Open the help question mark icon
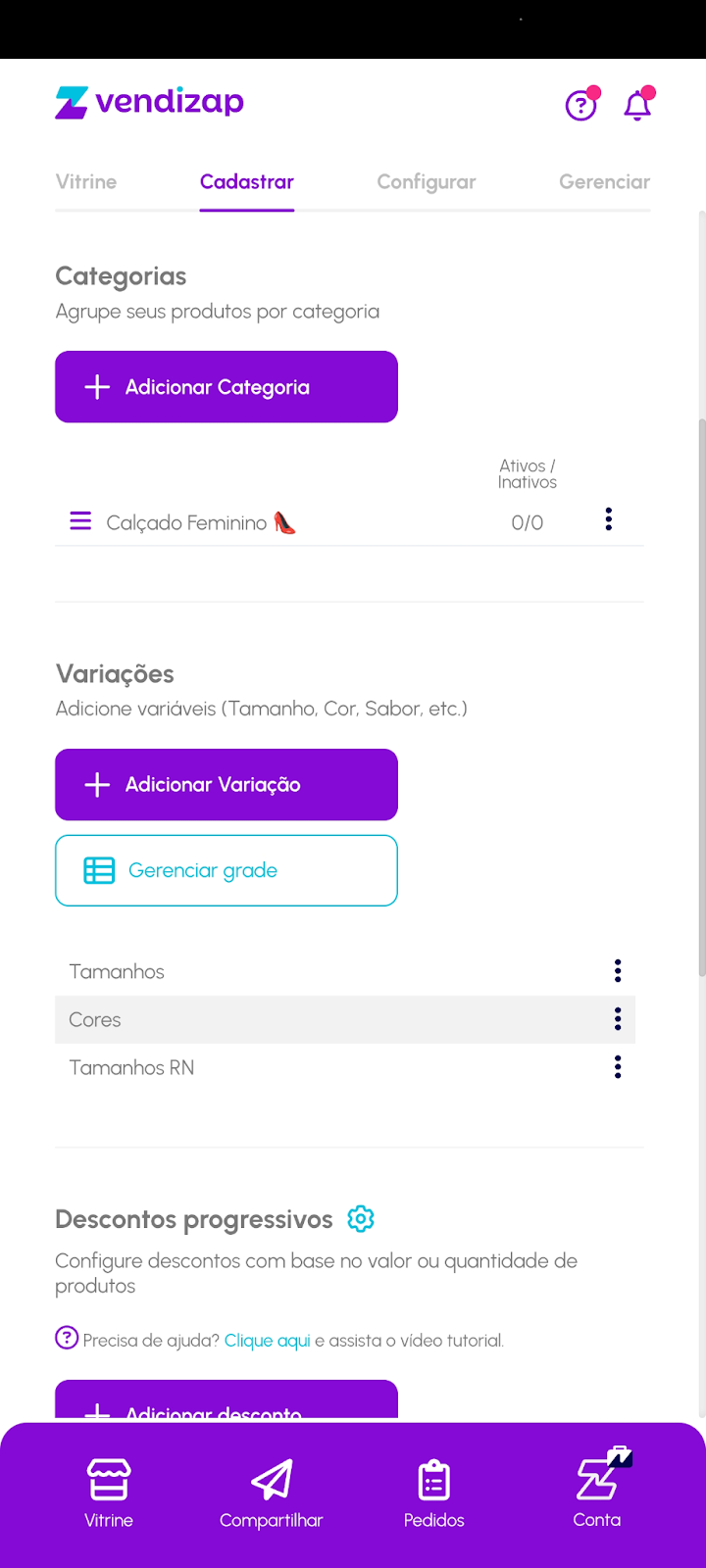This screenshot has height=1568, width=706. coord(580,105)
